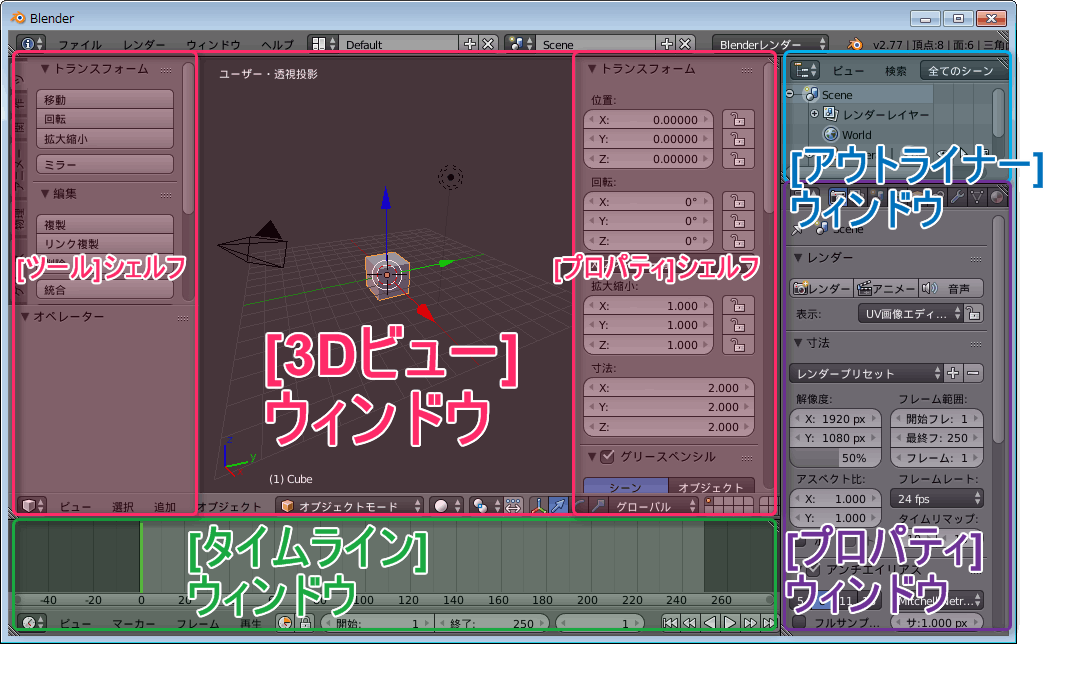
Task: Switch to オブジェクト tab in grease pencil
Action: pyautogui.click(x=712, y=486)
